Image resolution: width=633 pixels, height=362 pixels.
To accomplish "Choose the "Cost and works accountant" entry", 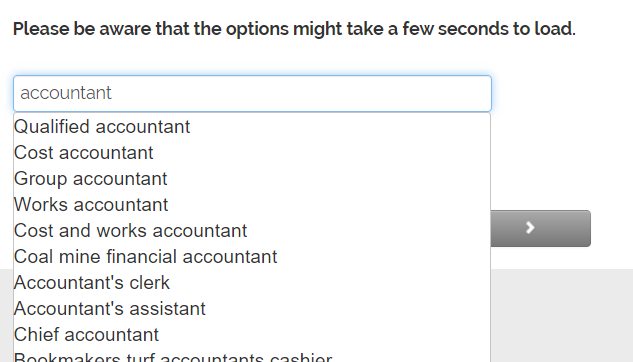I will (x=252, y=231).
